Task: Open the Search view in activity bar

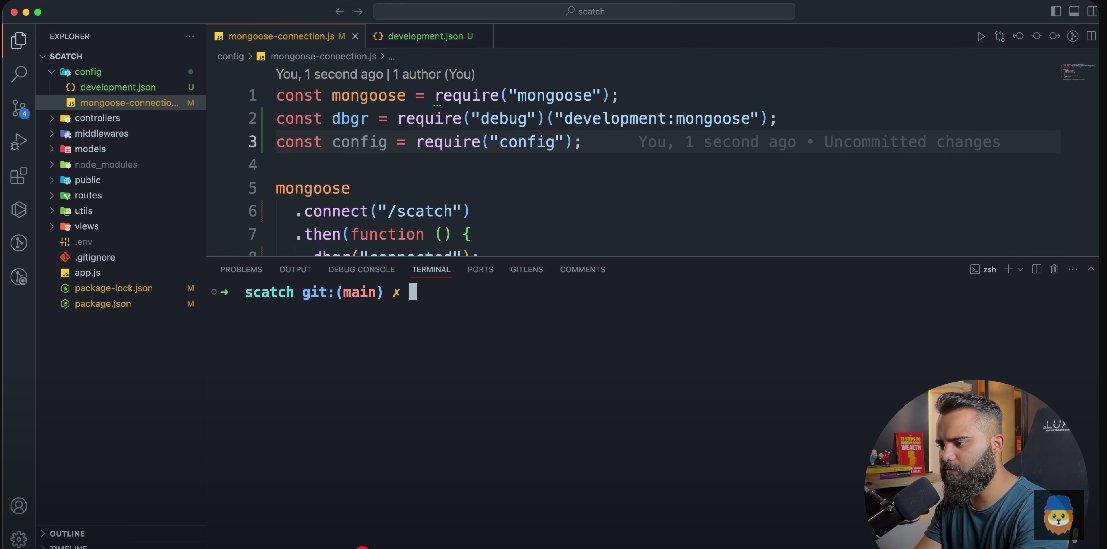Action: click(19, 74)
